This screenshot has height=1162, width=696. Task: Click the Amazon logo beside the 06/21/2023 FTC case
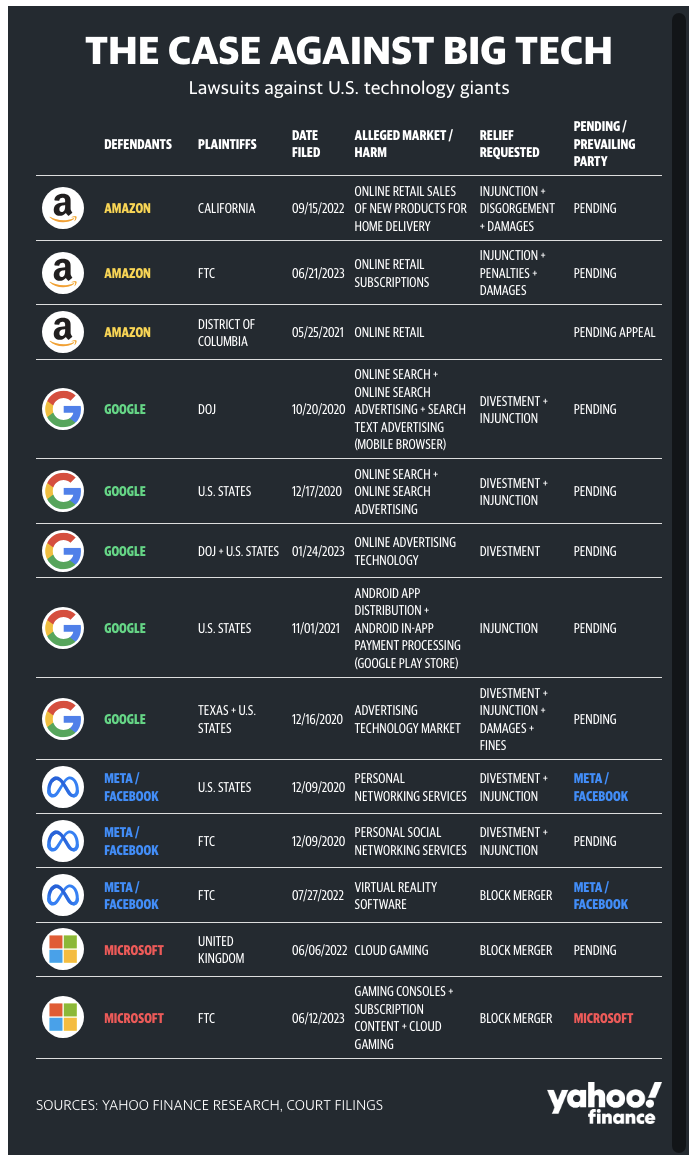(63, 273)
